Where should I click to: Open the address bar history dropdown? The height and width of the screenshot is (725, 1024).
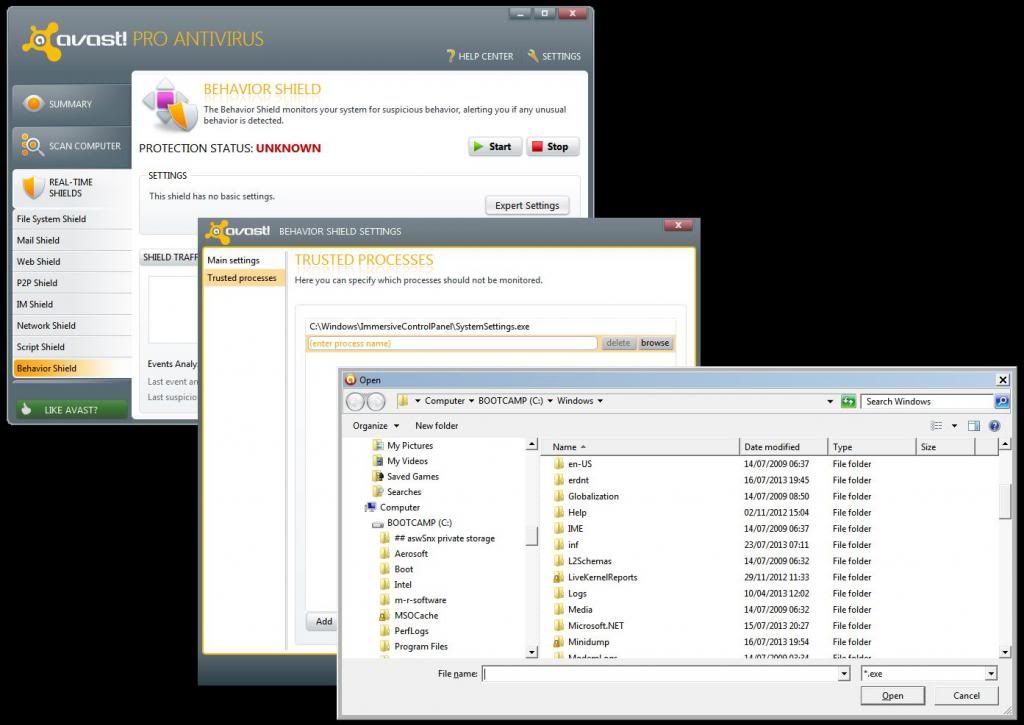(x=830, y=401)
